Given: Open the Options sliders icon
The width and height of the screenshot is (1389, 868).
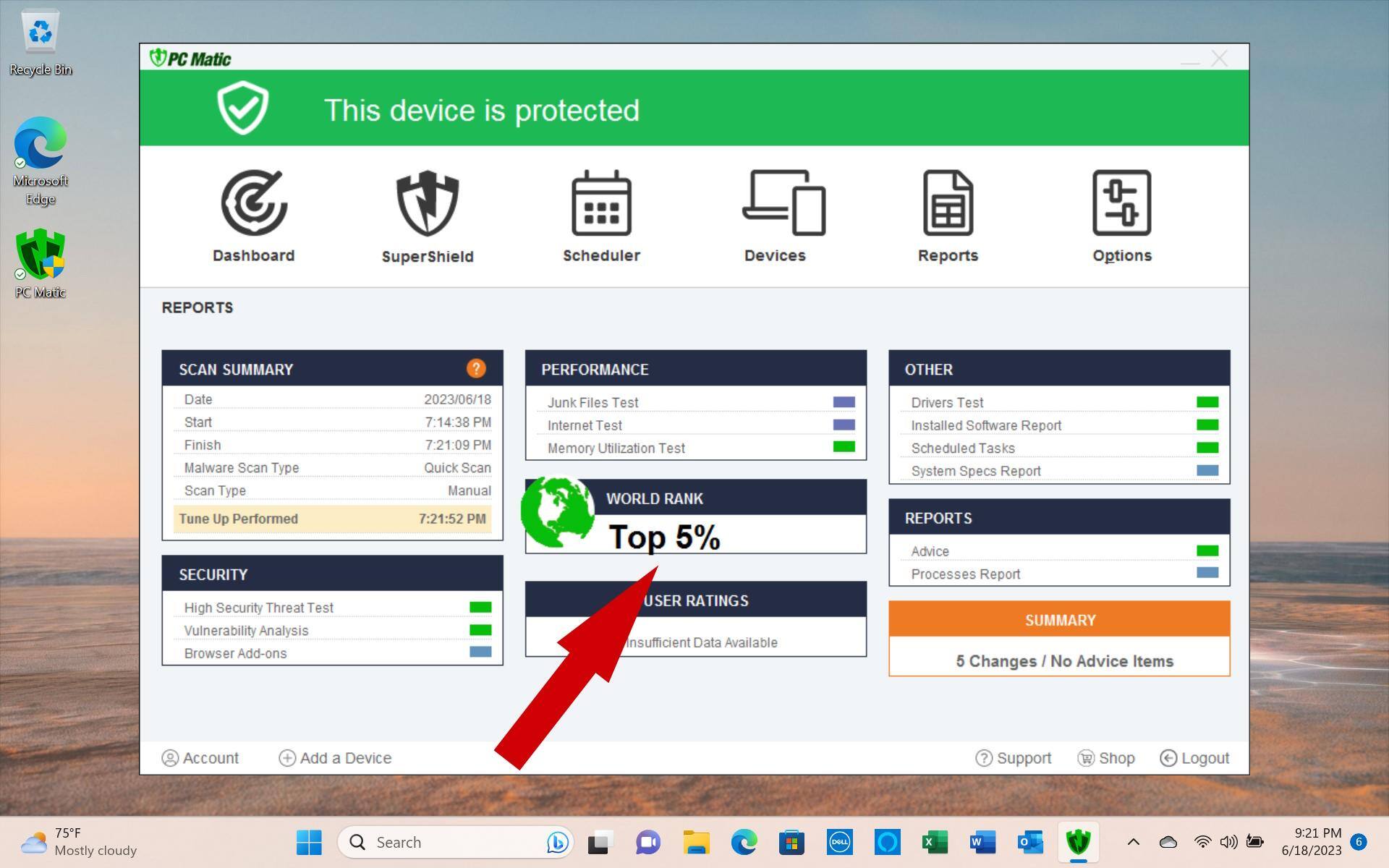Looking at the screenshot, I should (x=1121, y=203).
